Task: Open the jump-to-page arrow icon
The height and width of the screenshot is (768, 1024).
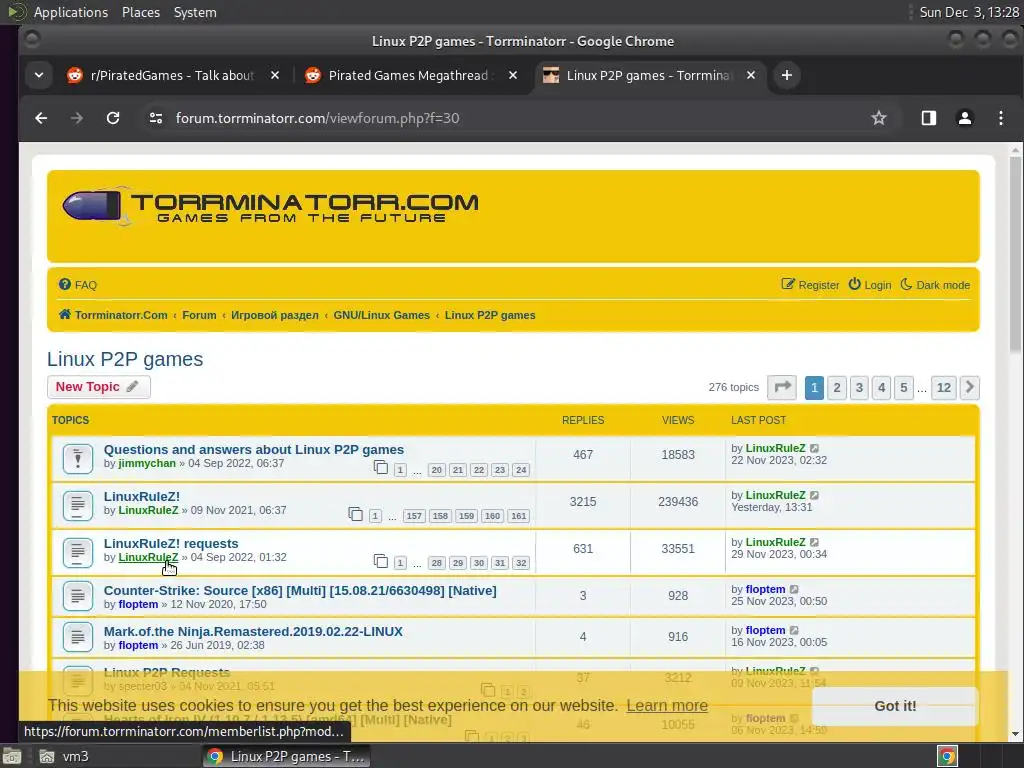Action: coord(782,387)
